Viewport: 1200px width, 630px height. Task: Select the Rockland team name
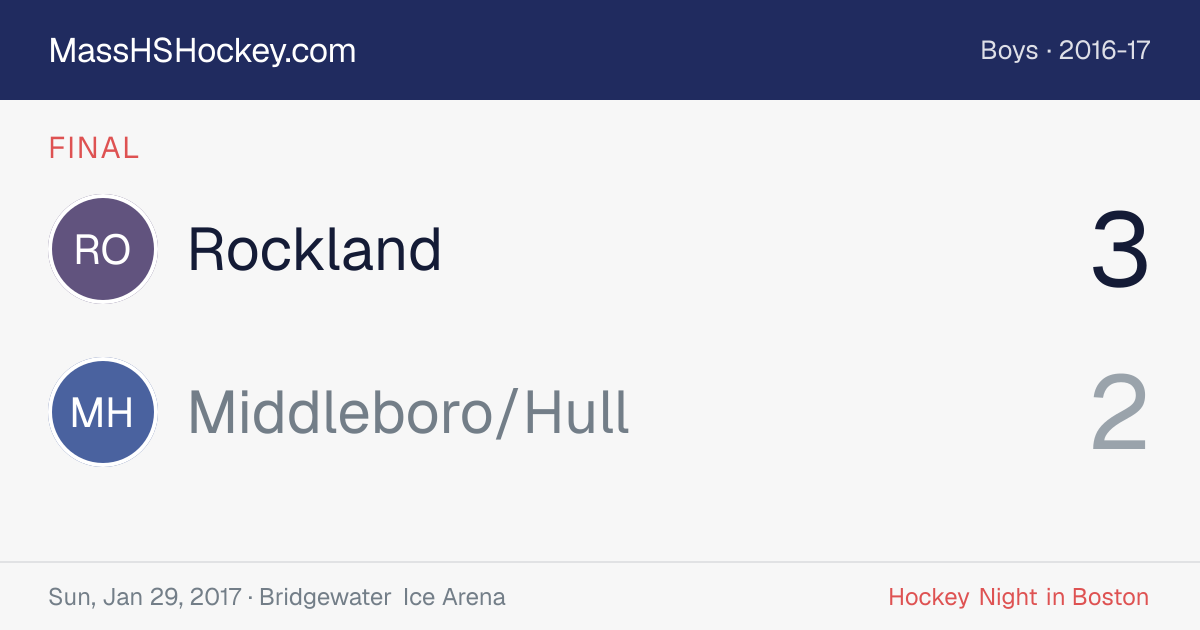(x=315, y=249)
